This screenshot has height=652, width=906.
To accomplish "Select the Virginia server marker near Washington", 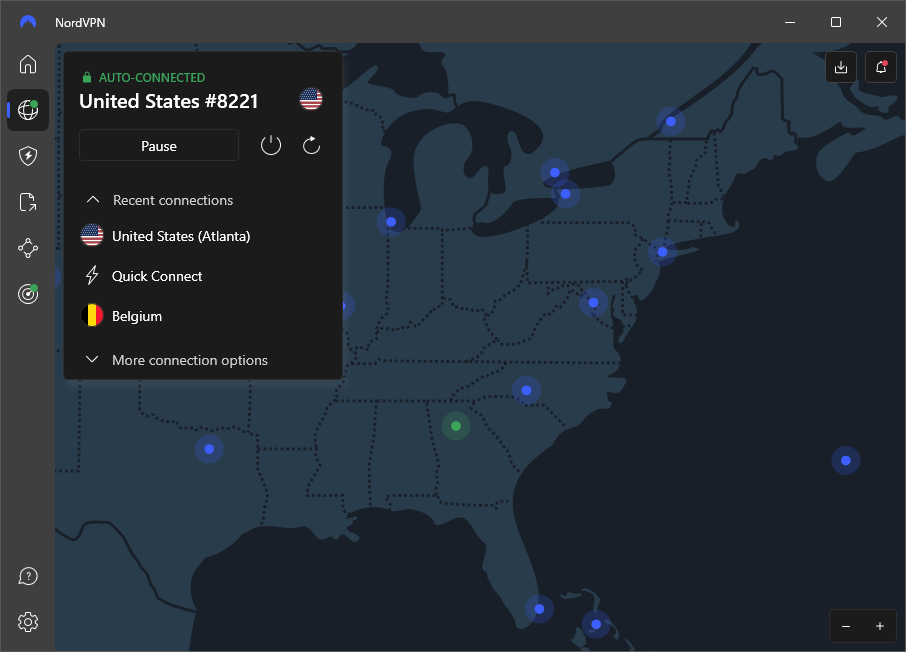I will [593, 303].
